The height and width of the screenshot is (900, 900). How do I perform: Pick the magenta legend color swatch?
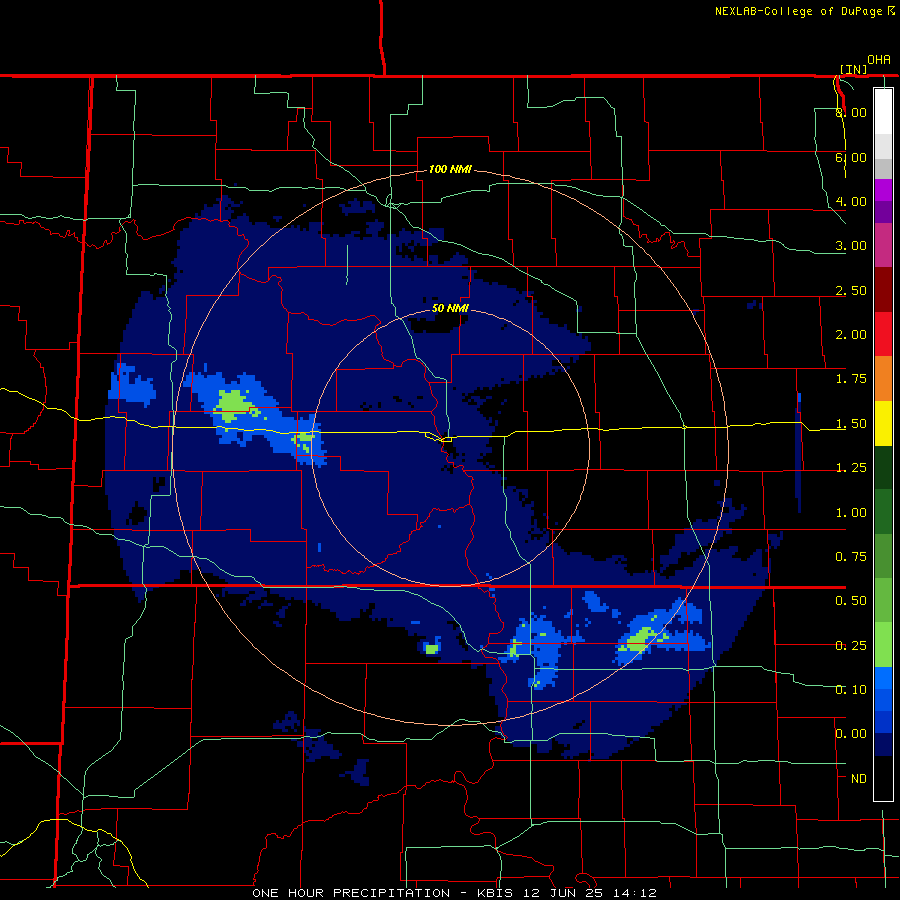[x=883, y=190]
